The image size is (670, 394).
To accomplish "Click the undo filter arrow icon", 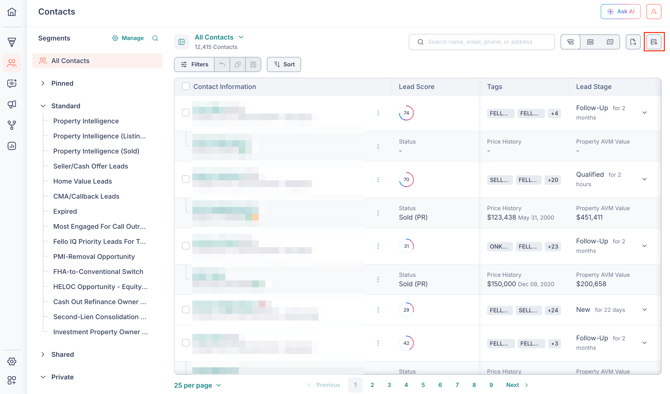I will [x=222, y=65].
